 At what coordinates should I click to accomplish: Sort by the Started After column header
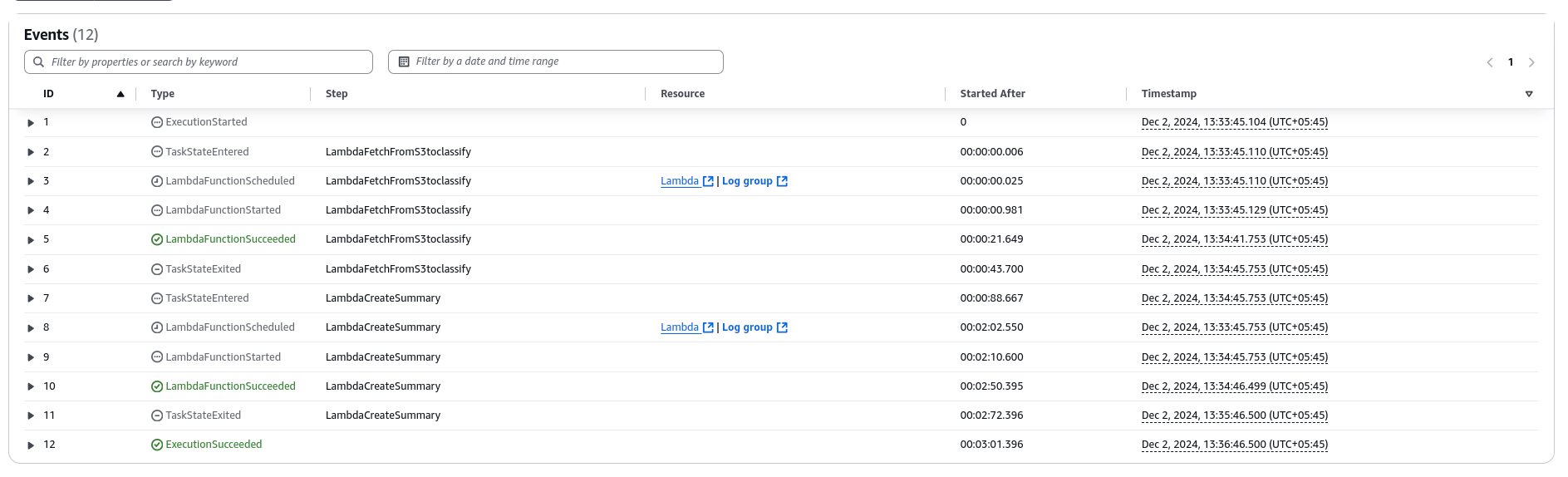[992, 94]
